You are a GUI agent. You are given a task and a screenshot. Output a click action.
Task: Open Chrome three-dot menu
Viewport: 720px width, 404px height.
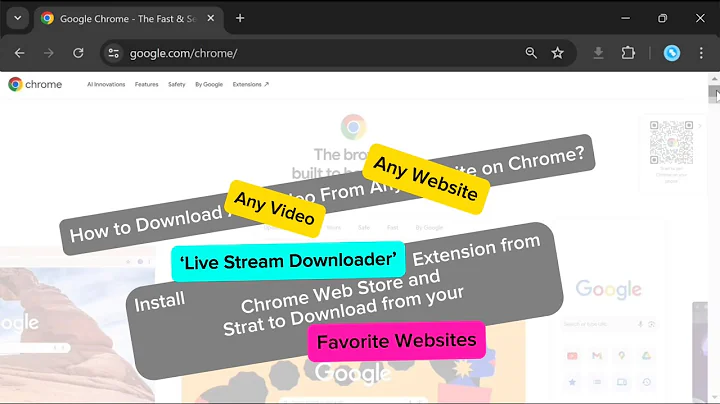tap(701, 53)
